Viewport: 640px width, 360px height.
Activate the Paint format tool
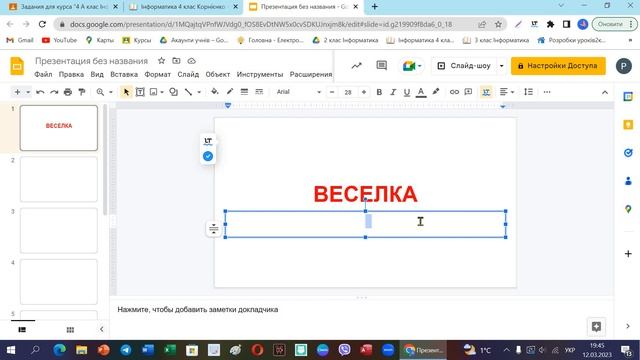coord(82,92)
